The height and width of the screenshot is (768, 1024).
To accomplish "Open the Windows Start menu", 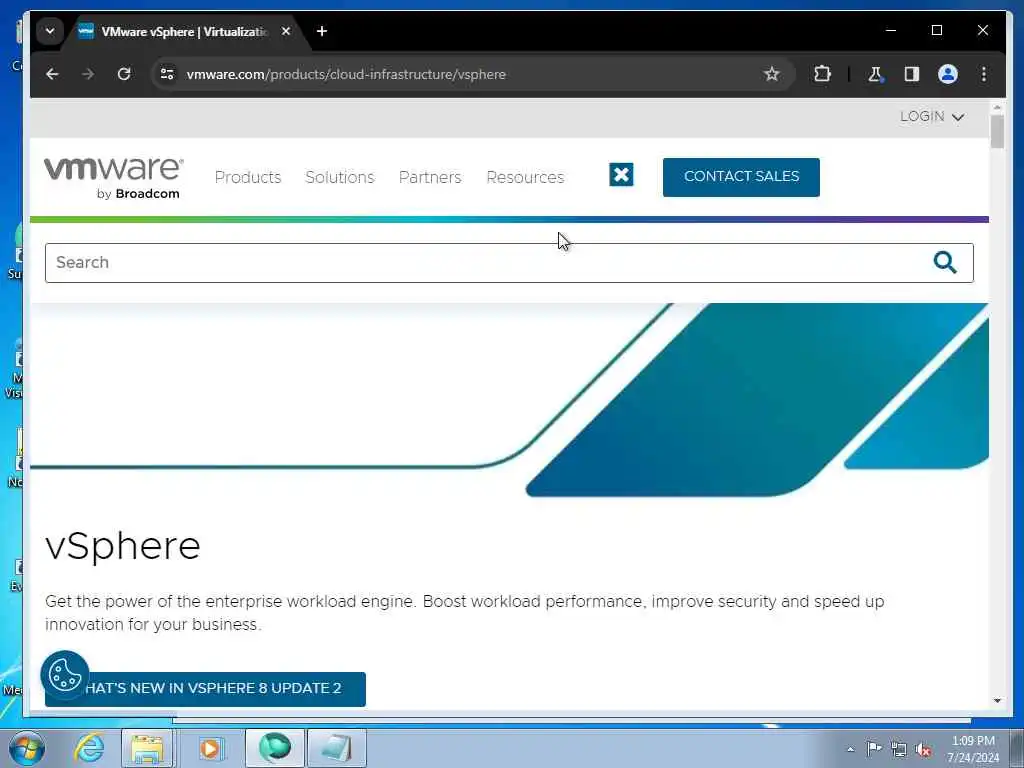I will click(27, 748).
